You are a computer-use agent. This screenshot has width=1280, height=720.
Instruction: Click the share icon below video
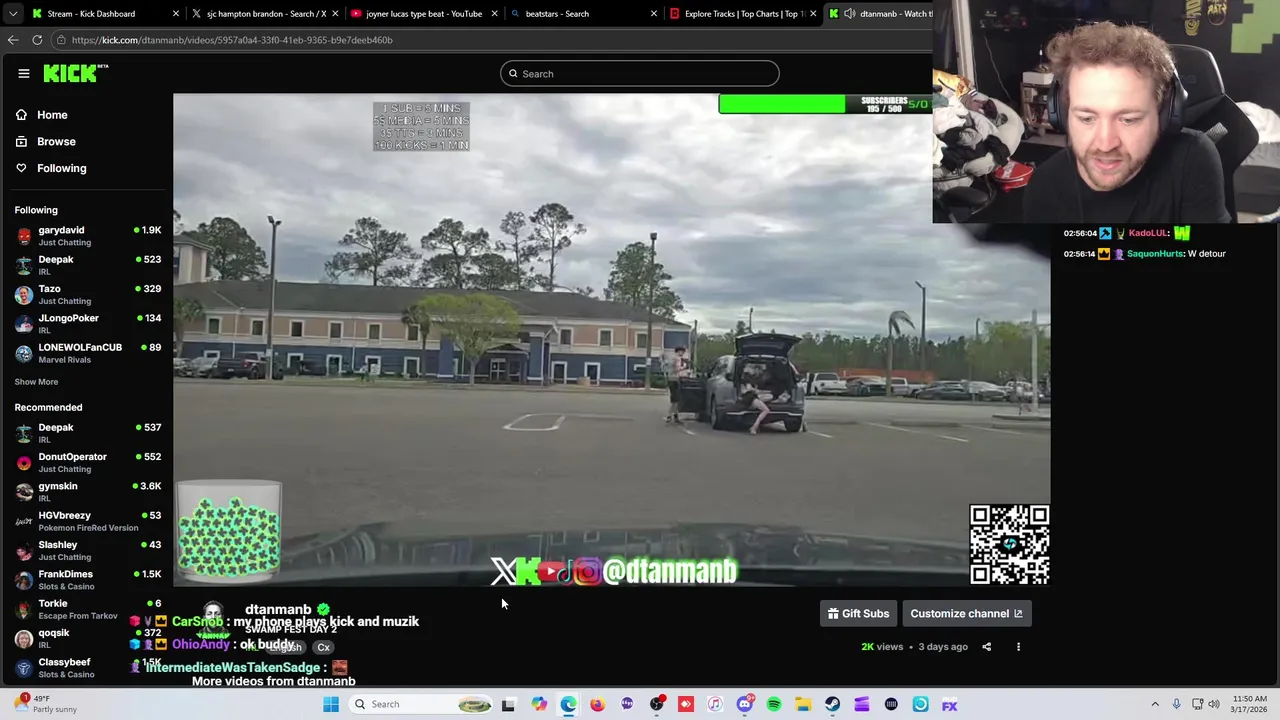point(986,647)
